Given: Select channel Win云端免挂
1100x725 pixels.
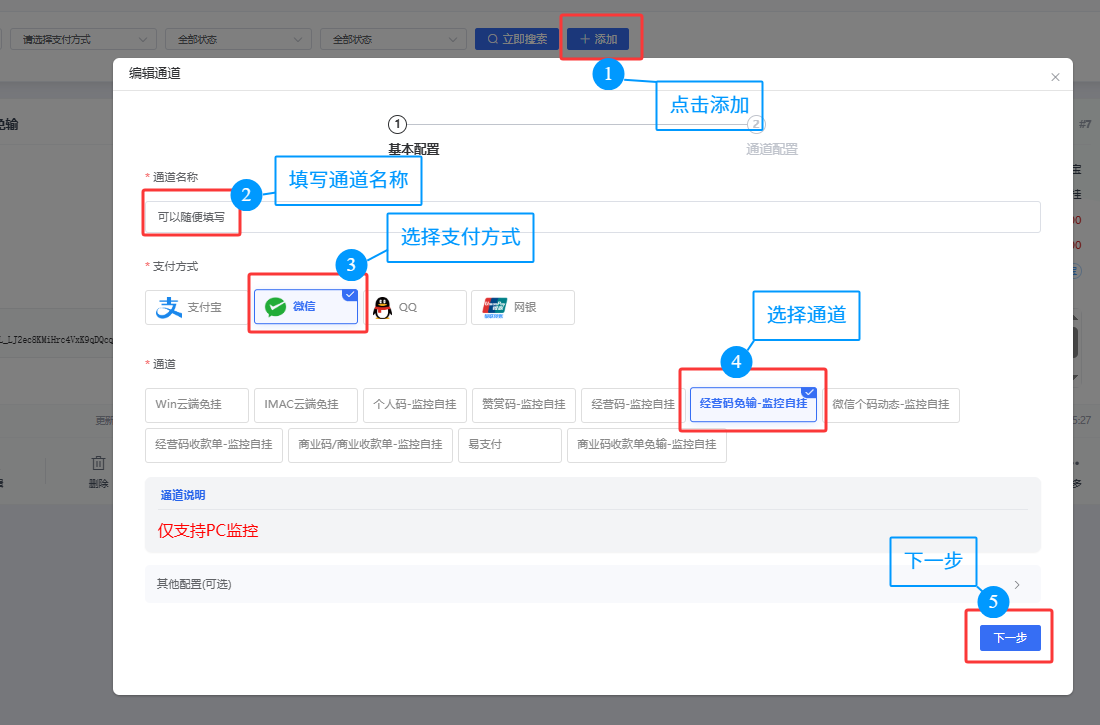Looking at the screenshot, I should (197, 405).
